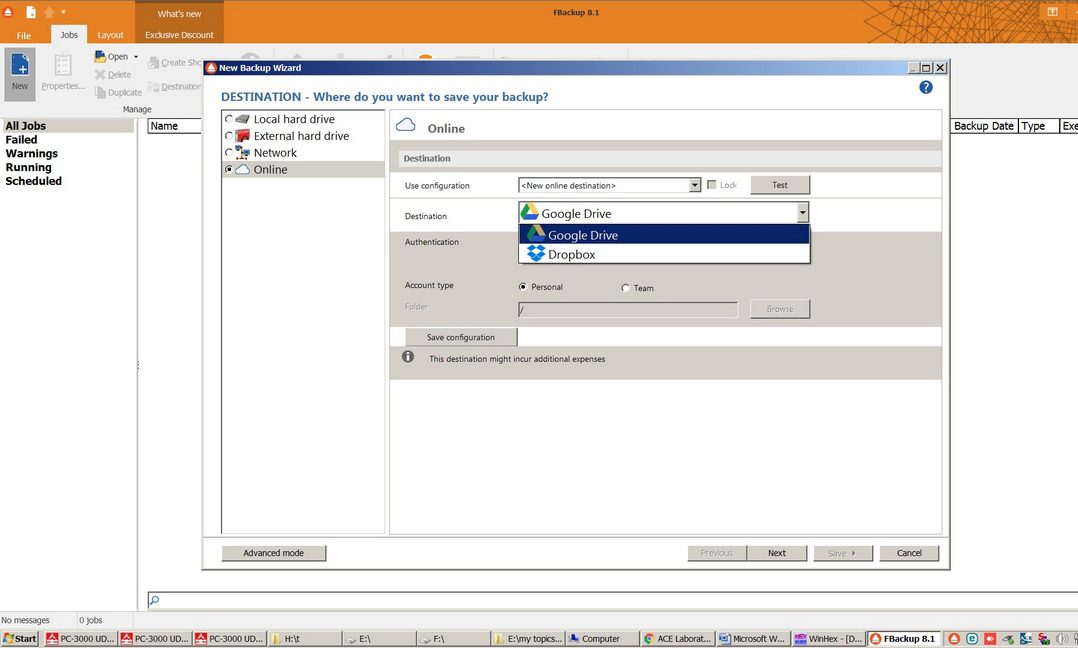Open the Exclusive Discount tab
1078x648 pixels.
coord(179,35)
